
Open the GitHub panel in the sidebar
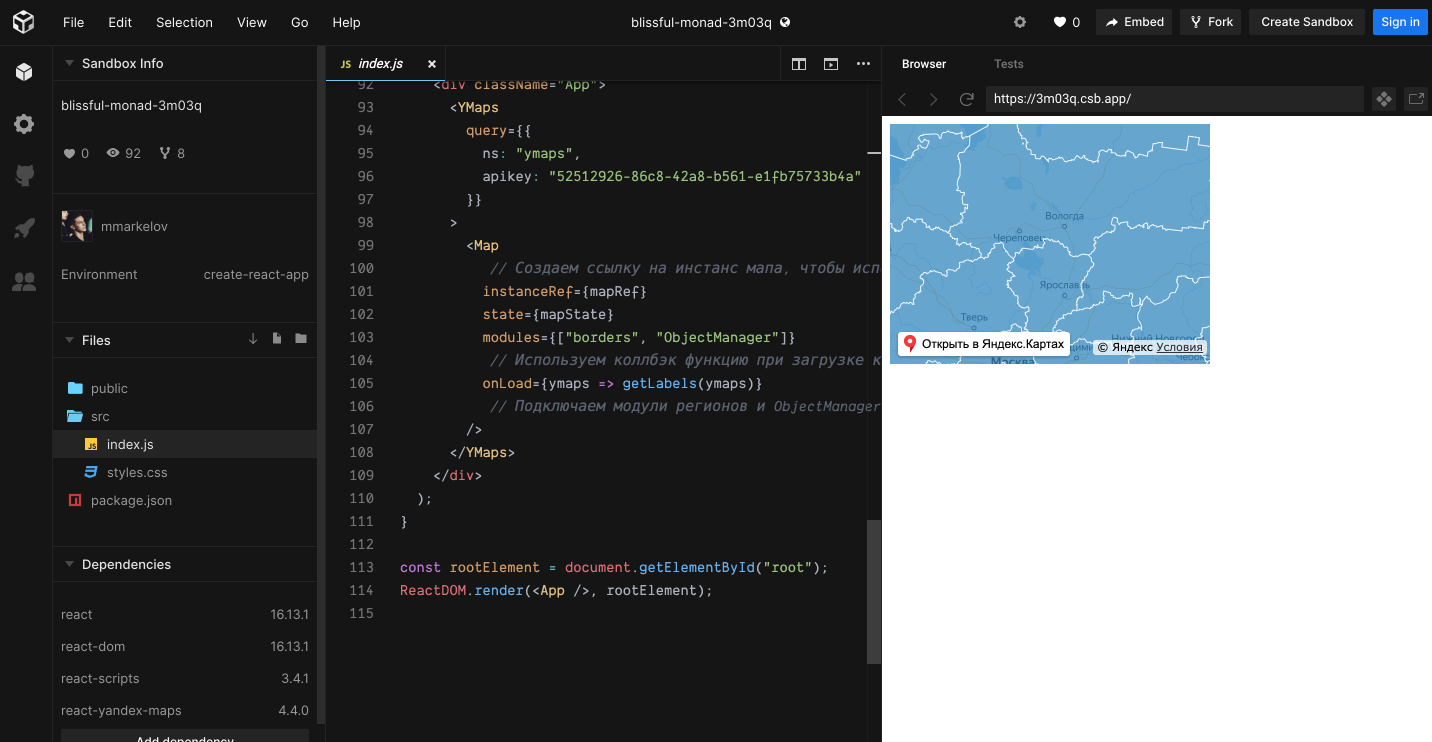[24, 175]
